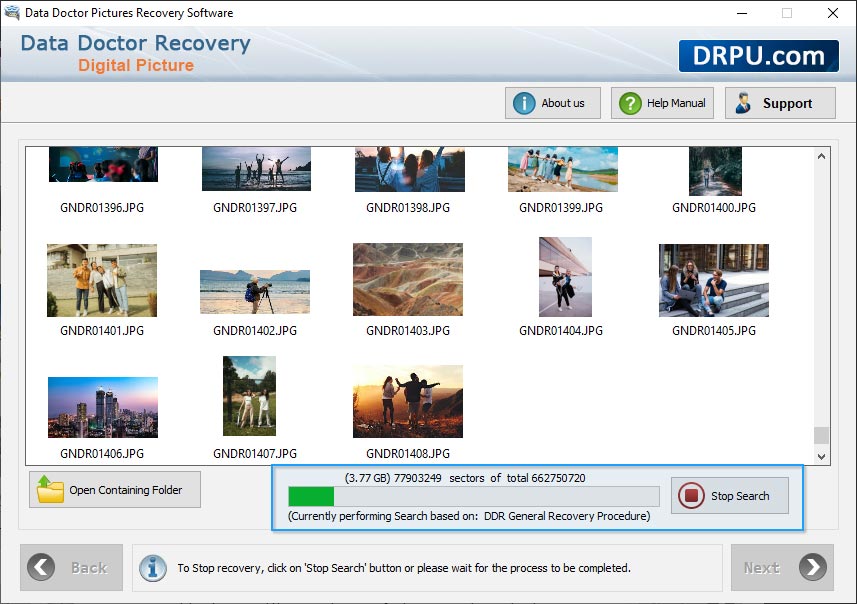
Task: Select thumbnail of GNDR01396.JPG
Action: tap(103, 164)
